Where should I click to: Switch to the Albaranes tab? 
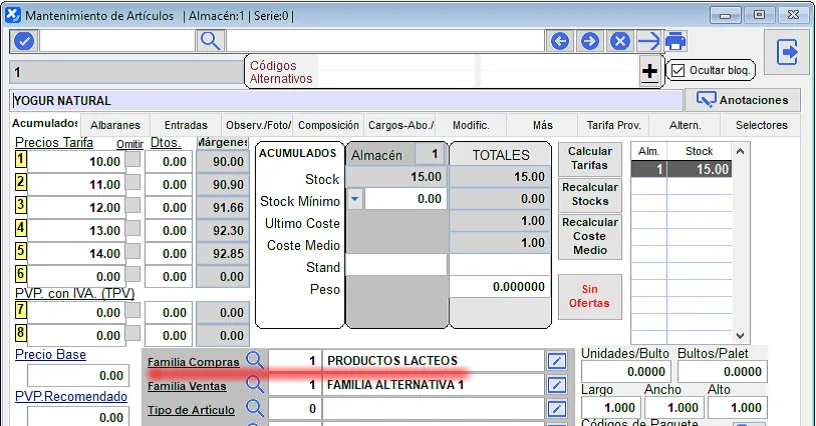point(115,125)
